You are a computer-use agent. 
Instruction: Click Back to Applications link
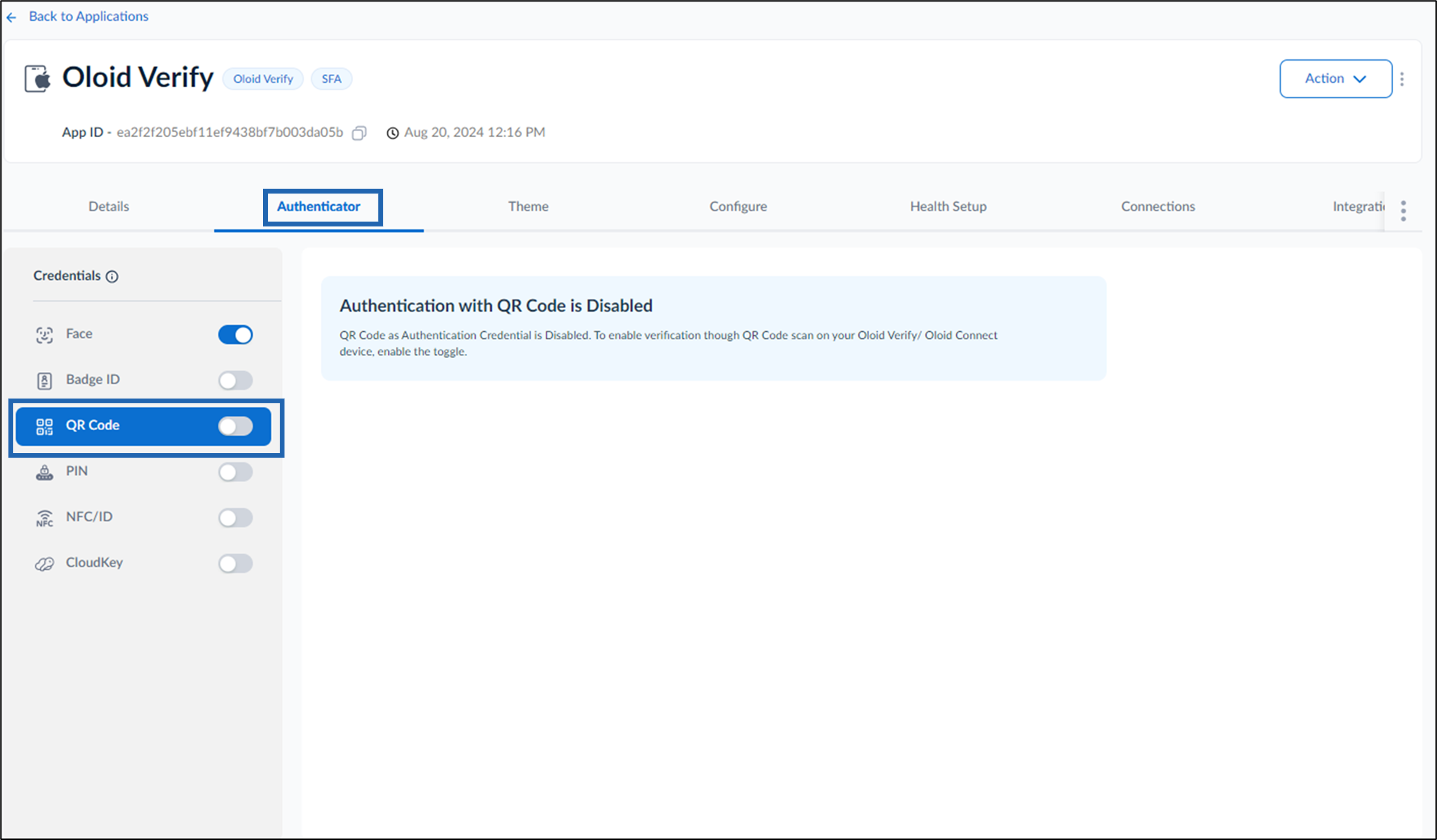(89, 17)
